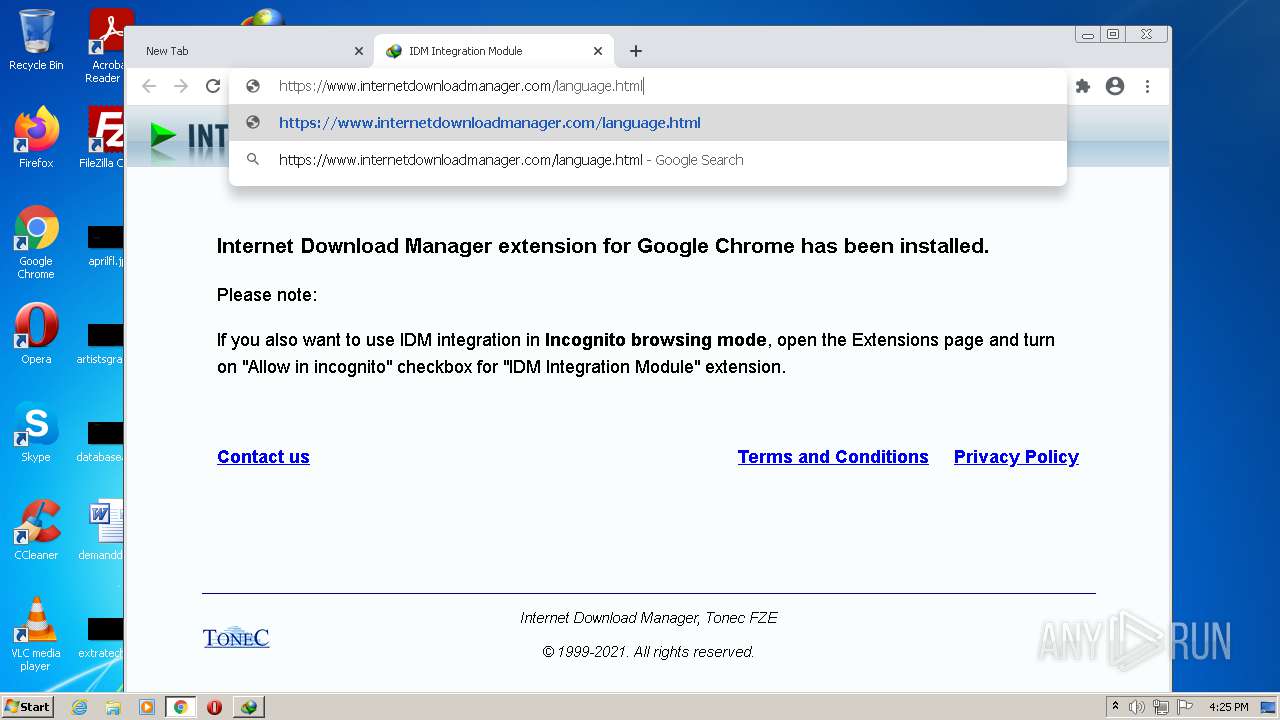Image resolution: width=1280 pixels, height=720 pixels.
Task: Open Acrobat Reader desktop shortcut
Action: (106, 46)
